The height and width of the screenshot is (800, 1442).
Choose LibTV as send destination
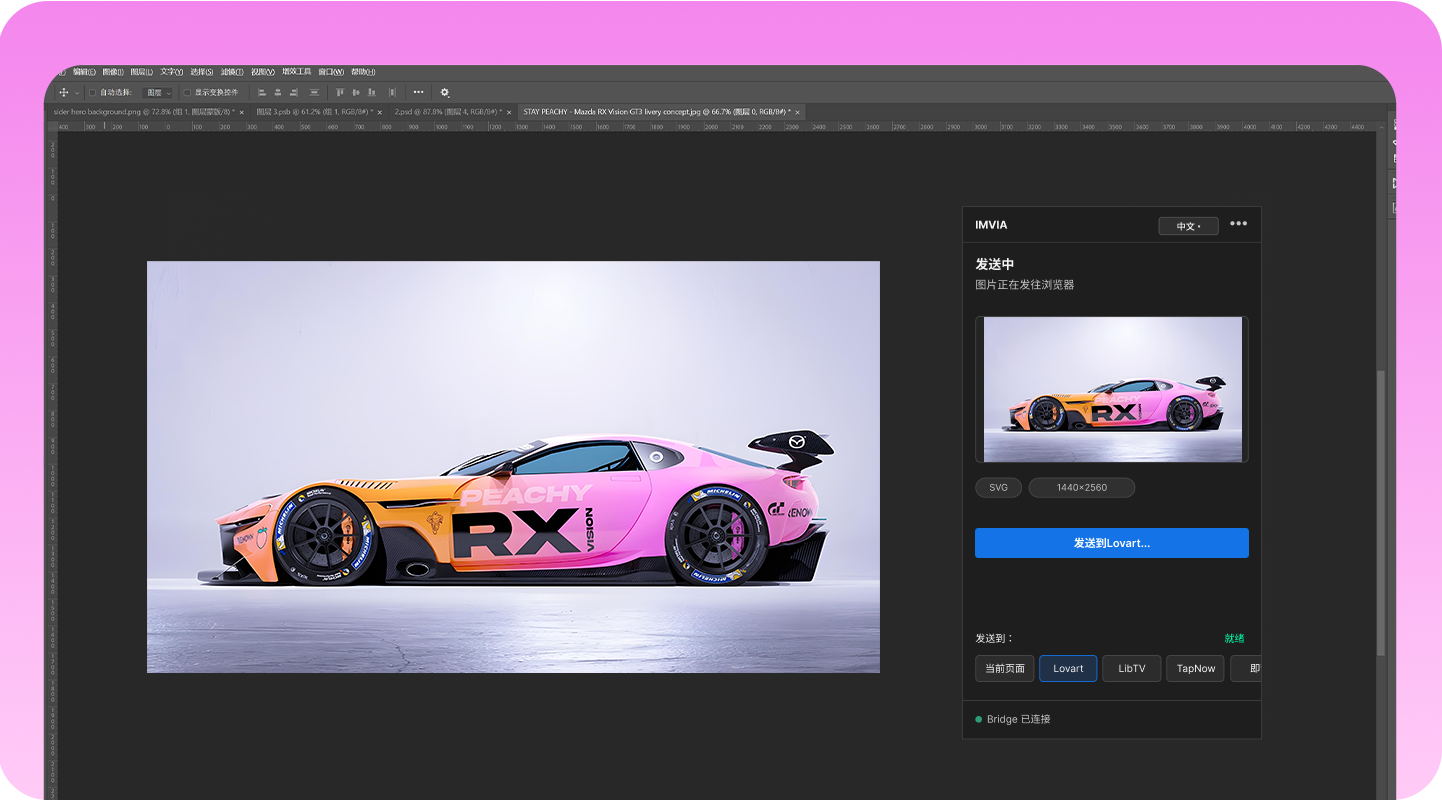click(1132, 668)
